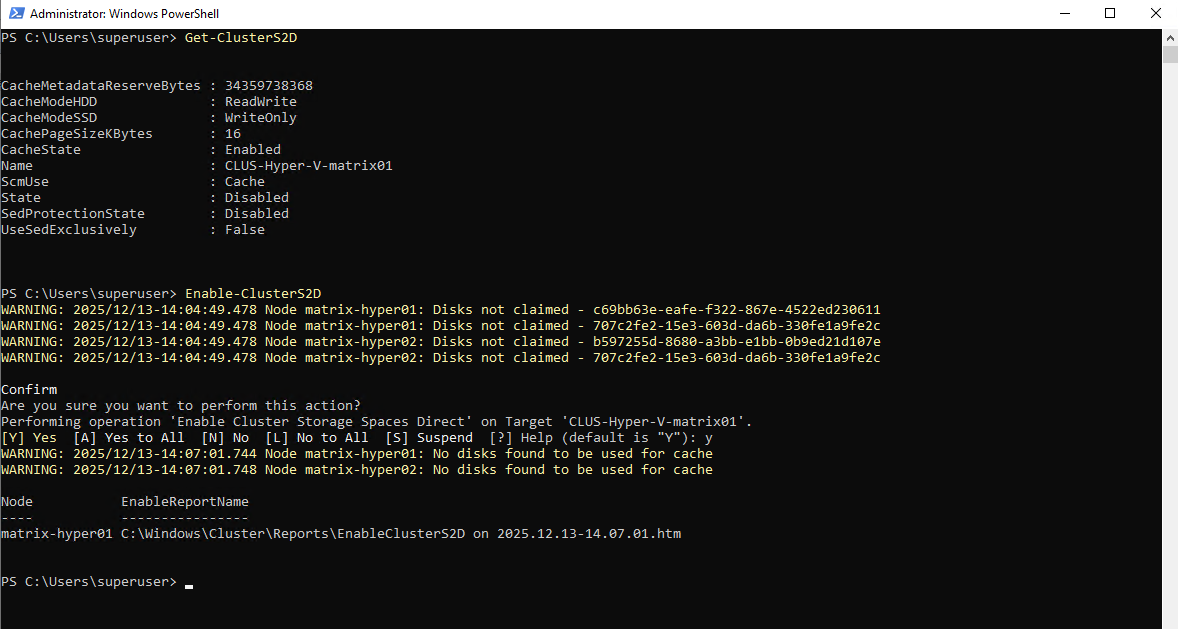
Task: Click the EnableClusterS2D .htm report path
Action: click(401, 534)
